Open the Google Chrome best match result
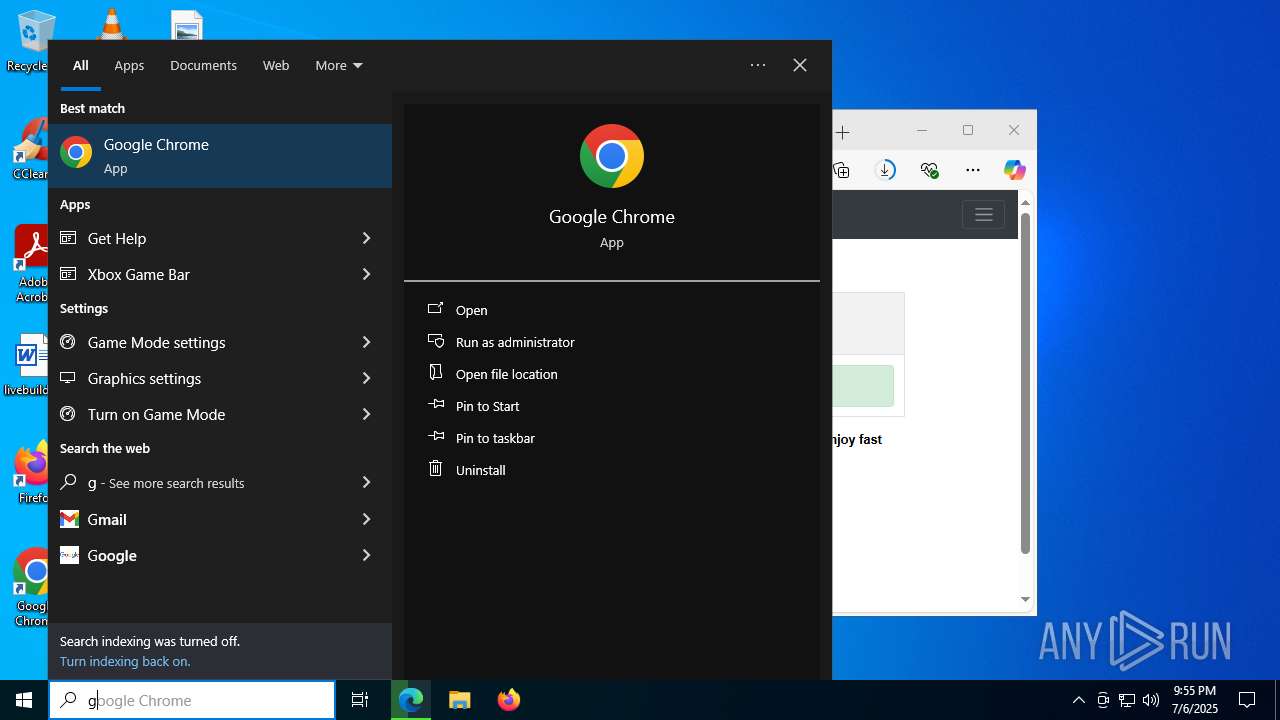The width and height of the screenshot is (1280, 720). [220, 156]
